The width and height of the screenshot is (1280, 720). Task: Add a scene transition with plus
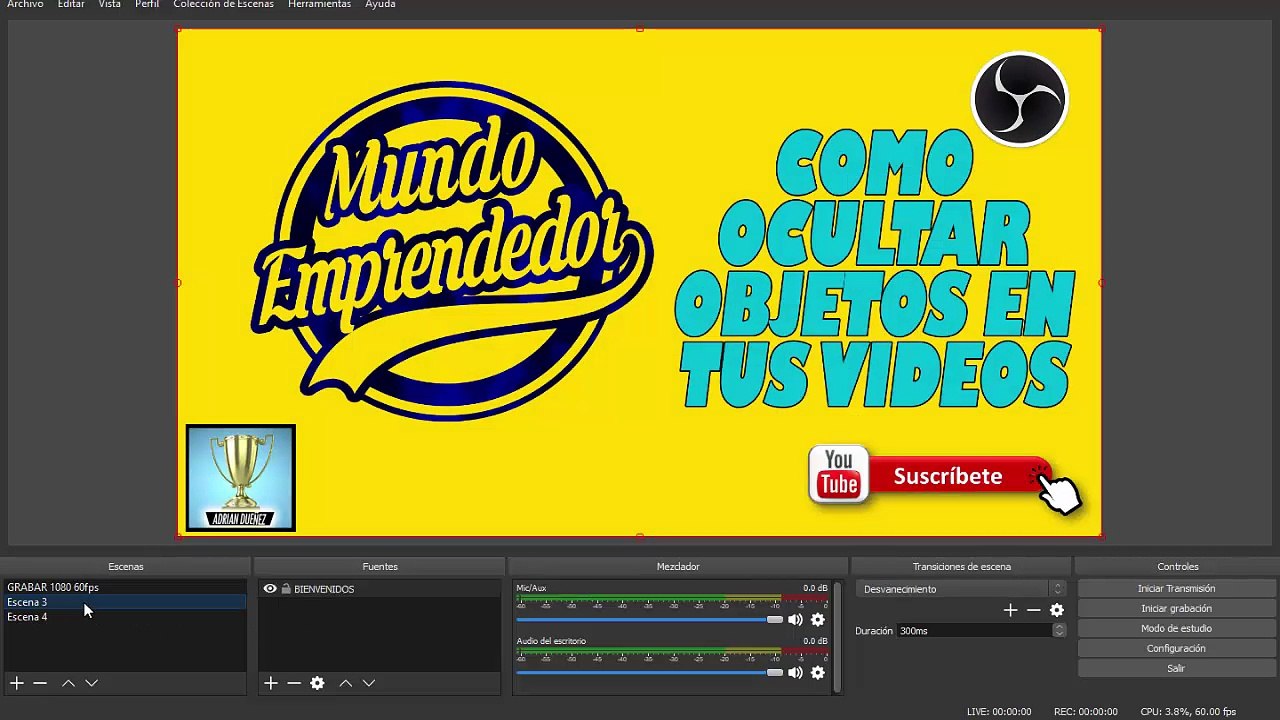[x=1010, y=610]
